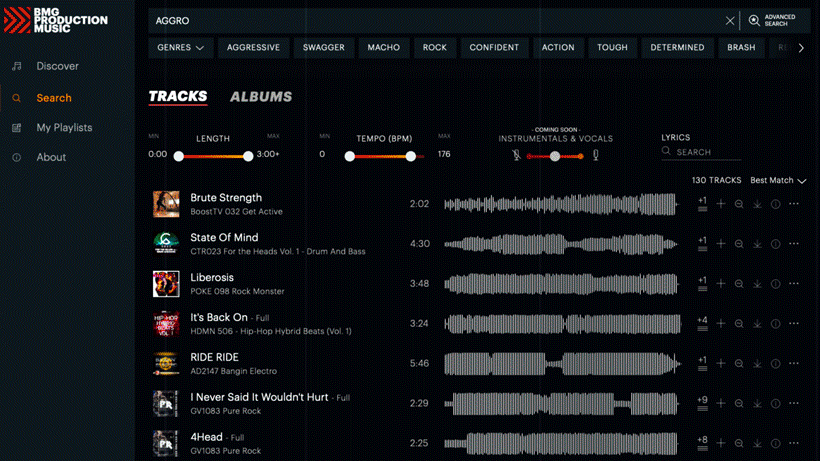Screen dimensions: 820x461
Task: Add State Of Mind using the plus icon
Action: coord(721,244)
